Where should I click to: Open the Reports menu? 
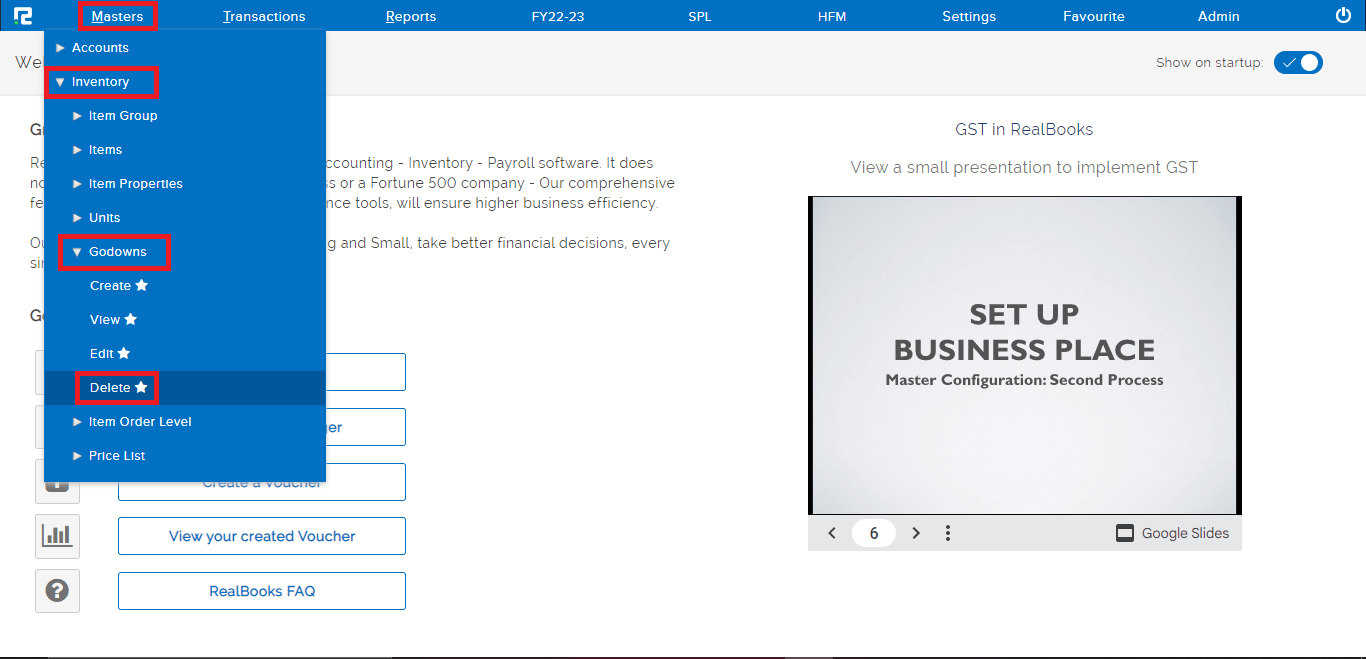coord(411,16)
